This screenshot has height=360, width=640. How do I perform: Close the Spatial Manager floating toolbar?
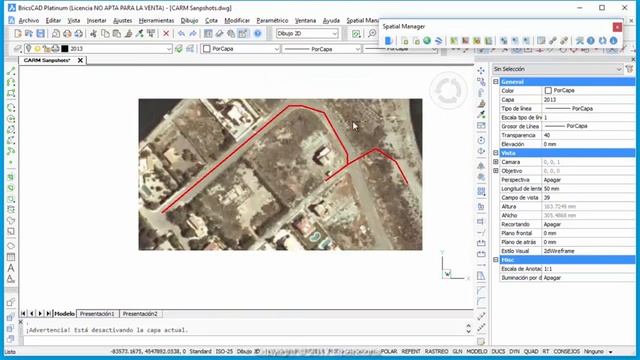pos(617,27)
